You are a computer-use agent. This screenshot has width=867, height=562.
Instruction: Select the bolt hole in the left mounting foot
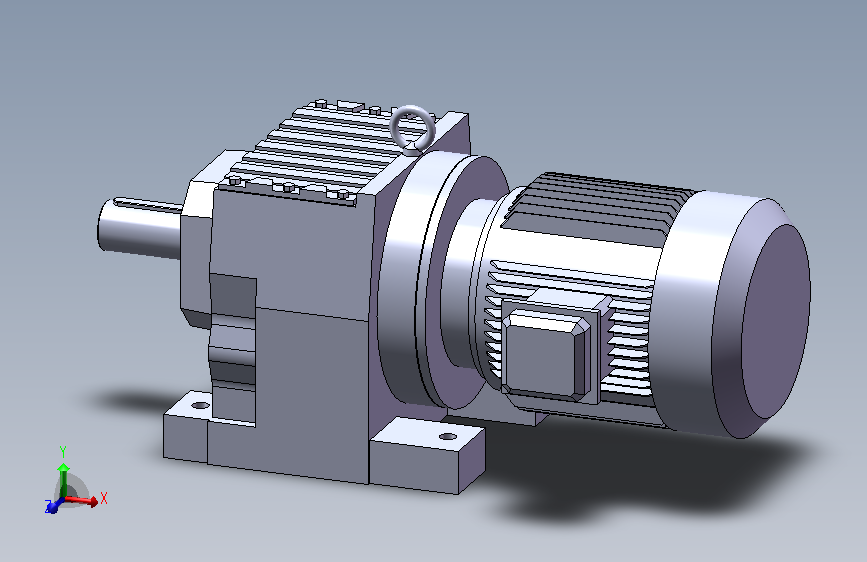(x=200, y=405)
